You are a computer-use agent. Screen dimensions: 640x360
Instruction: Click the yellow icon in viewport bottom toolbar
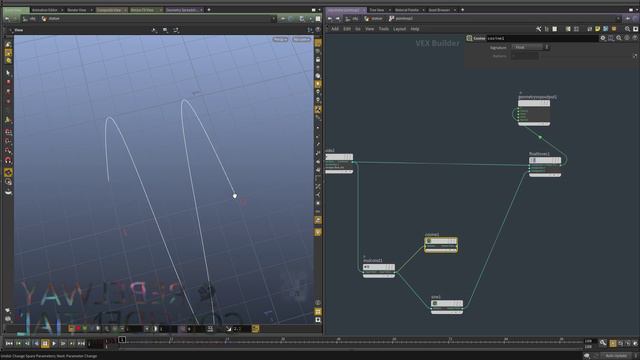[256, 329]
